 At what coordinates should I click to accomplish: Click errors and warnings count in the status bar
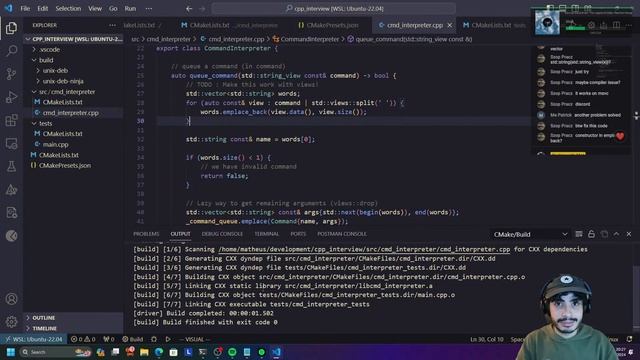pyautogui.click(x=83, y=339)
